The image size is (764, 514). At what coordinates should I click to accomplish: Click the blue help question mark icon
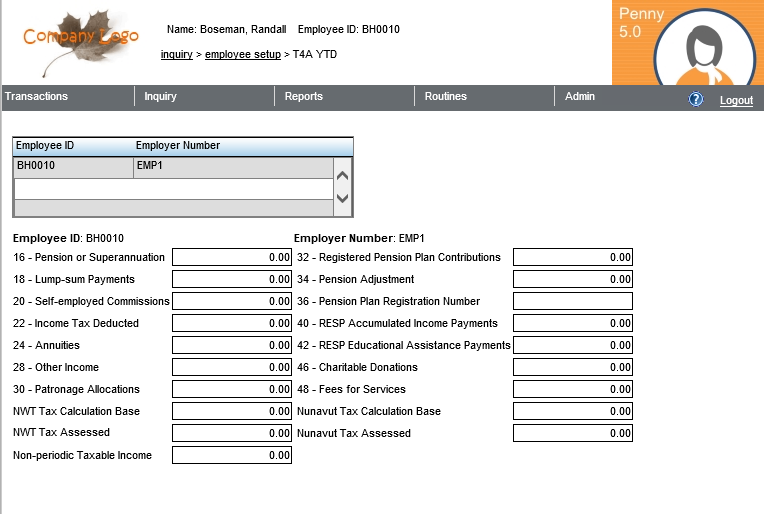(696, 99)
